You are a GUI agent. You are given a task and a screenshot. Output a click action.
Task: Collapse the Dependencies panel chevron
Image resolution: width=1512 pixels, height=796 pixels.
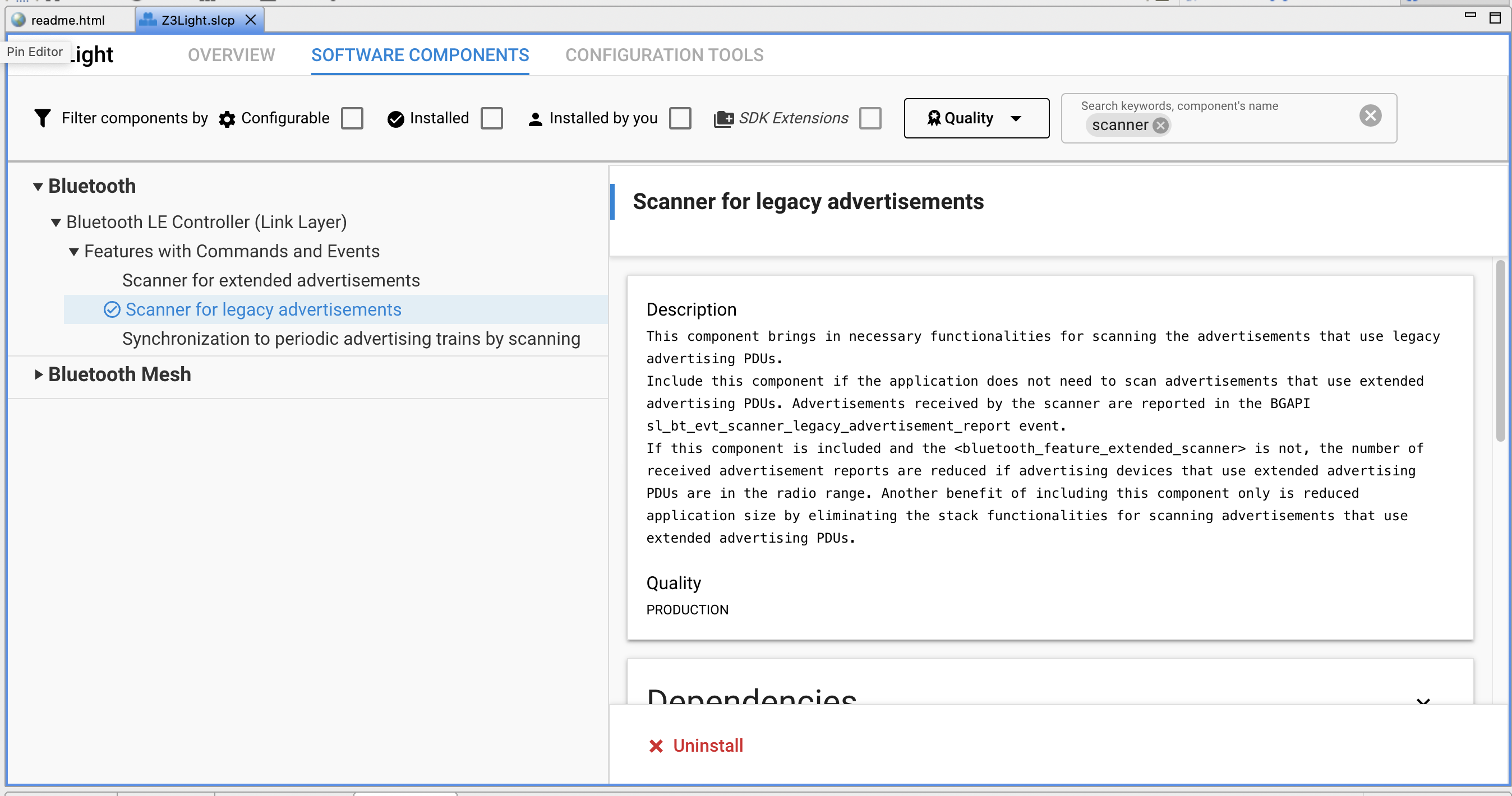click(x=1423, y=702)
